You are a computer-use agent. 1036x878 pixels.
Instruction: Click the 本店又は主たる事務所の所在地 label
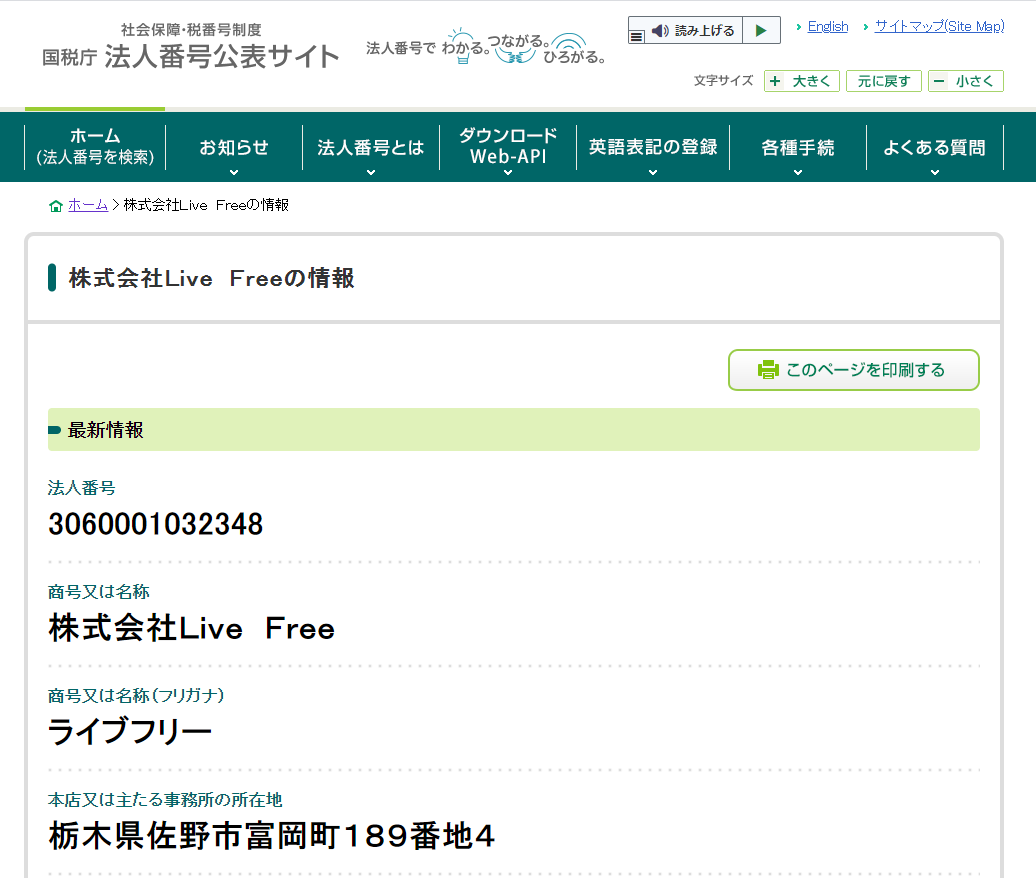click(x=165, y=800)
